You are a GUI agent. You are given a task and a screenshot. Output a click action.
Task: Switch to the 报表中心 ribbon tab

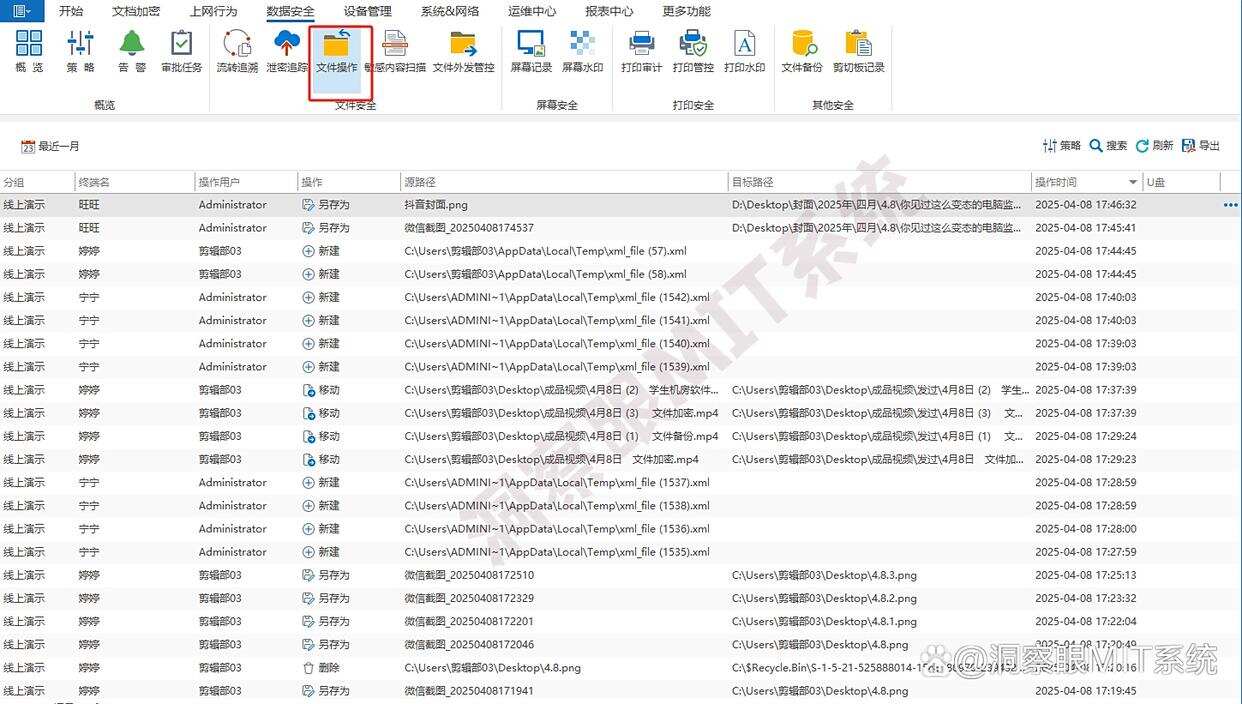[x=608, y=11]
